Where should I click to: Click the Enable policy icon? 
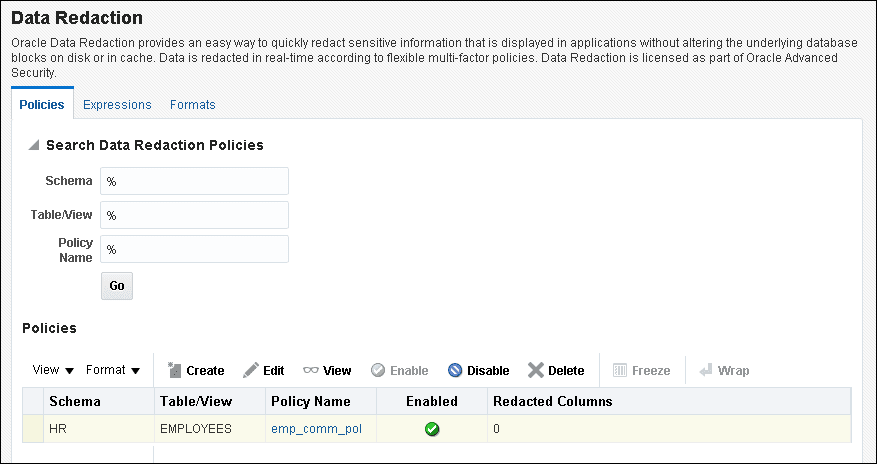coord(378,370)
